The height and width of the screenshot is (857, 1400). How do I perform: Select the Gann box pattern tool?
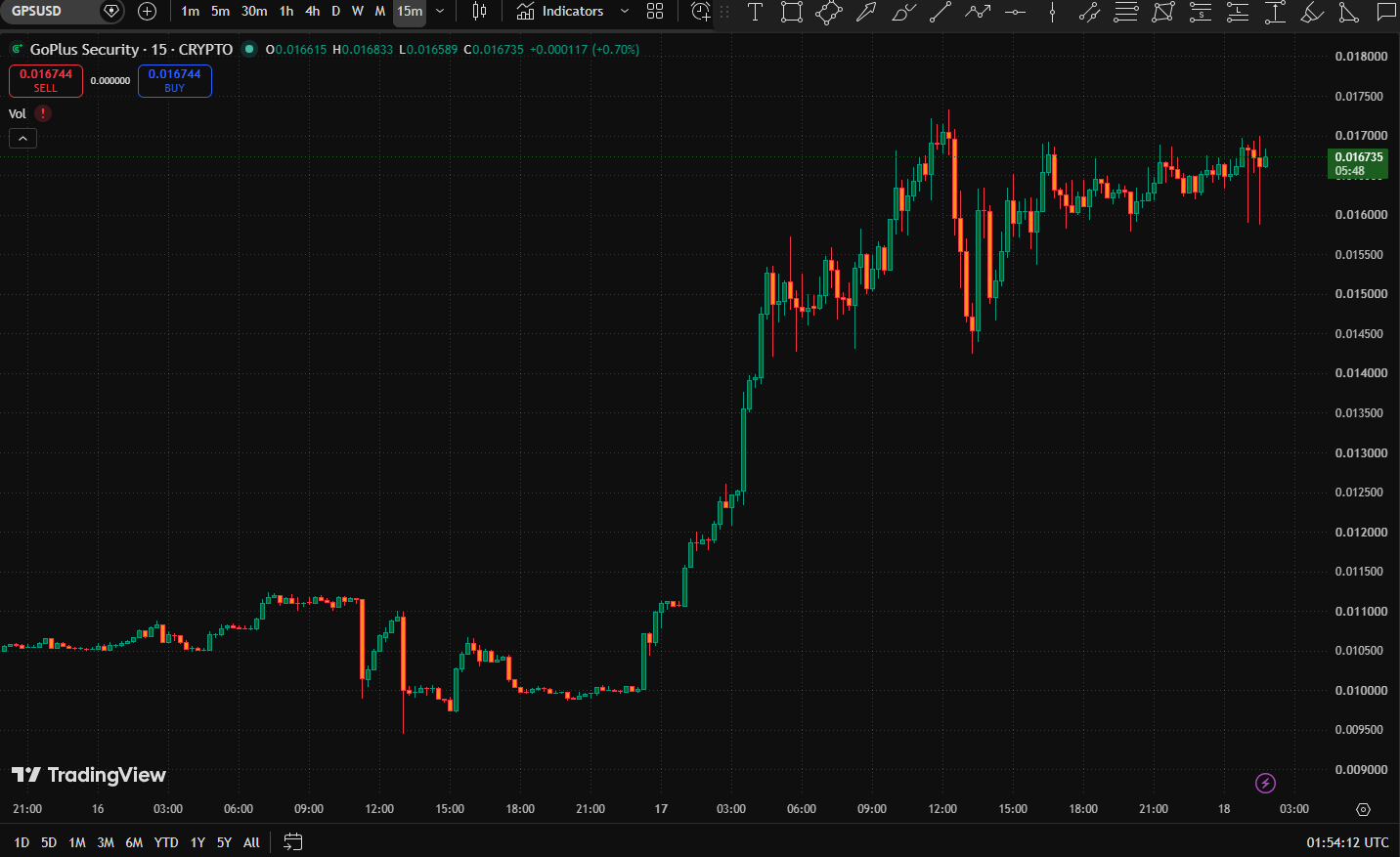1163,12
